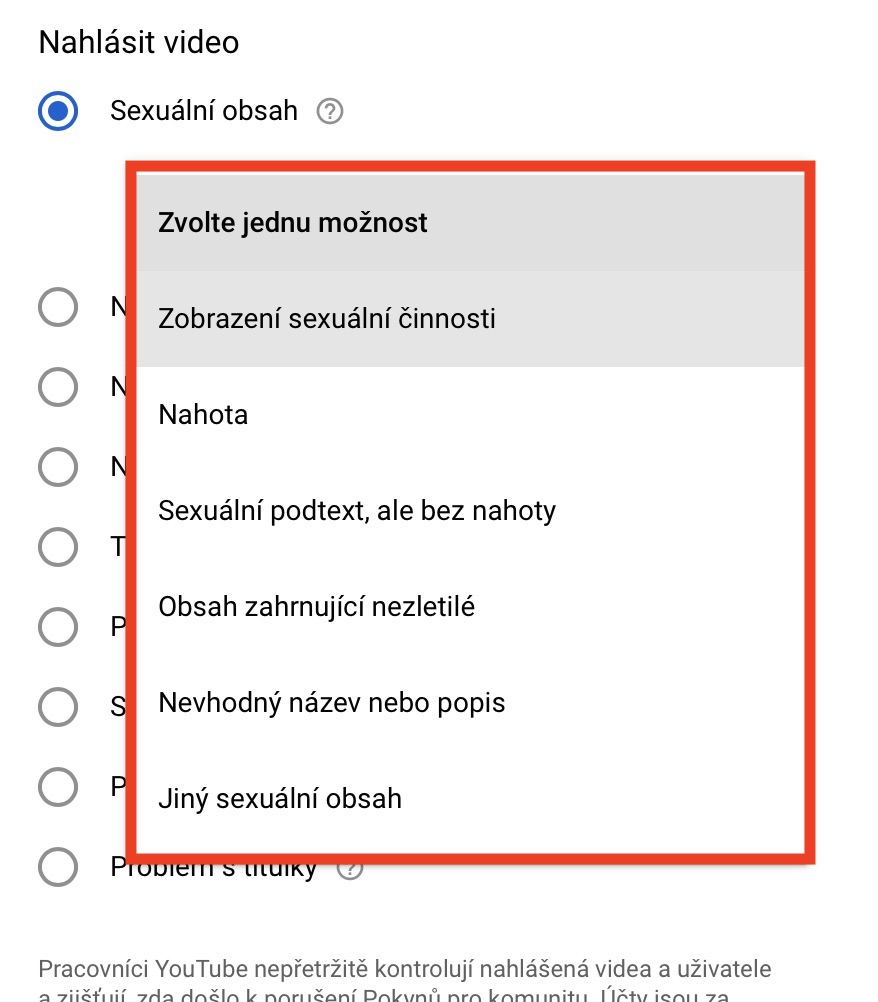Image resolution: width=878 pixels, height=1002 pixels.
Task: Select the radio button just above the T option
Action: click(58, 466)
